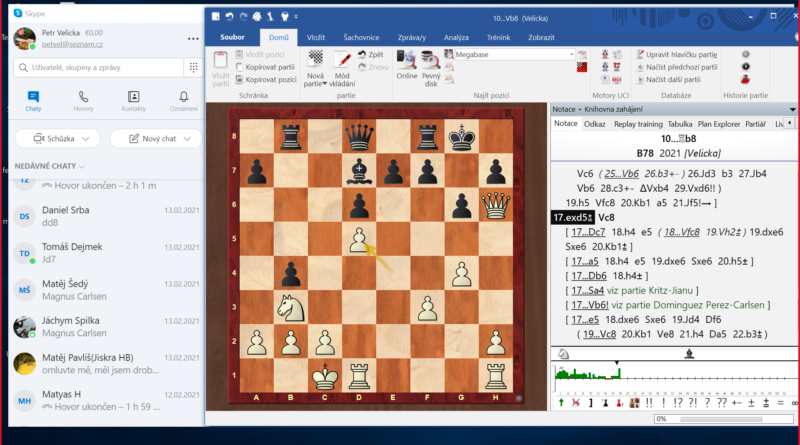Open Skype Hovory phone tab
The height and width of the screenshot is (445, 800).
click(83, 101)
